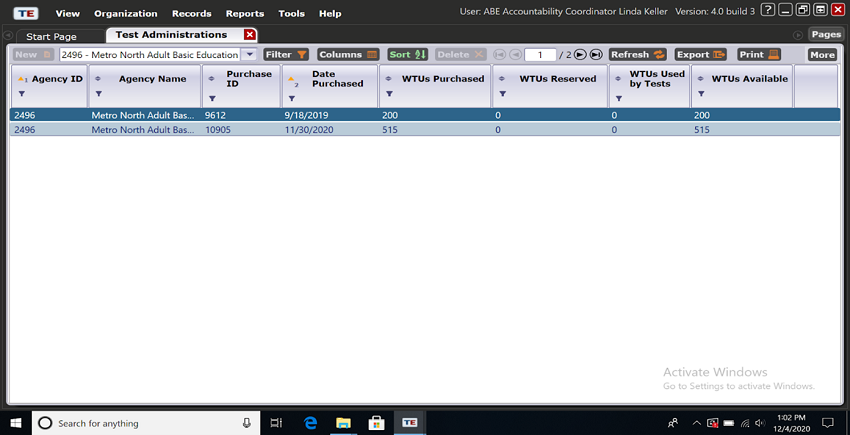The image size is (850, 435).
Task: Open the Help menu
Action: [330, 14]
